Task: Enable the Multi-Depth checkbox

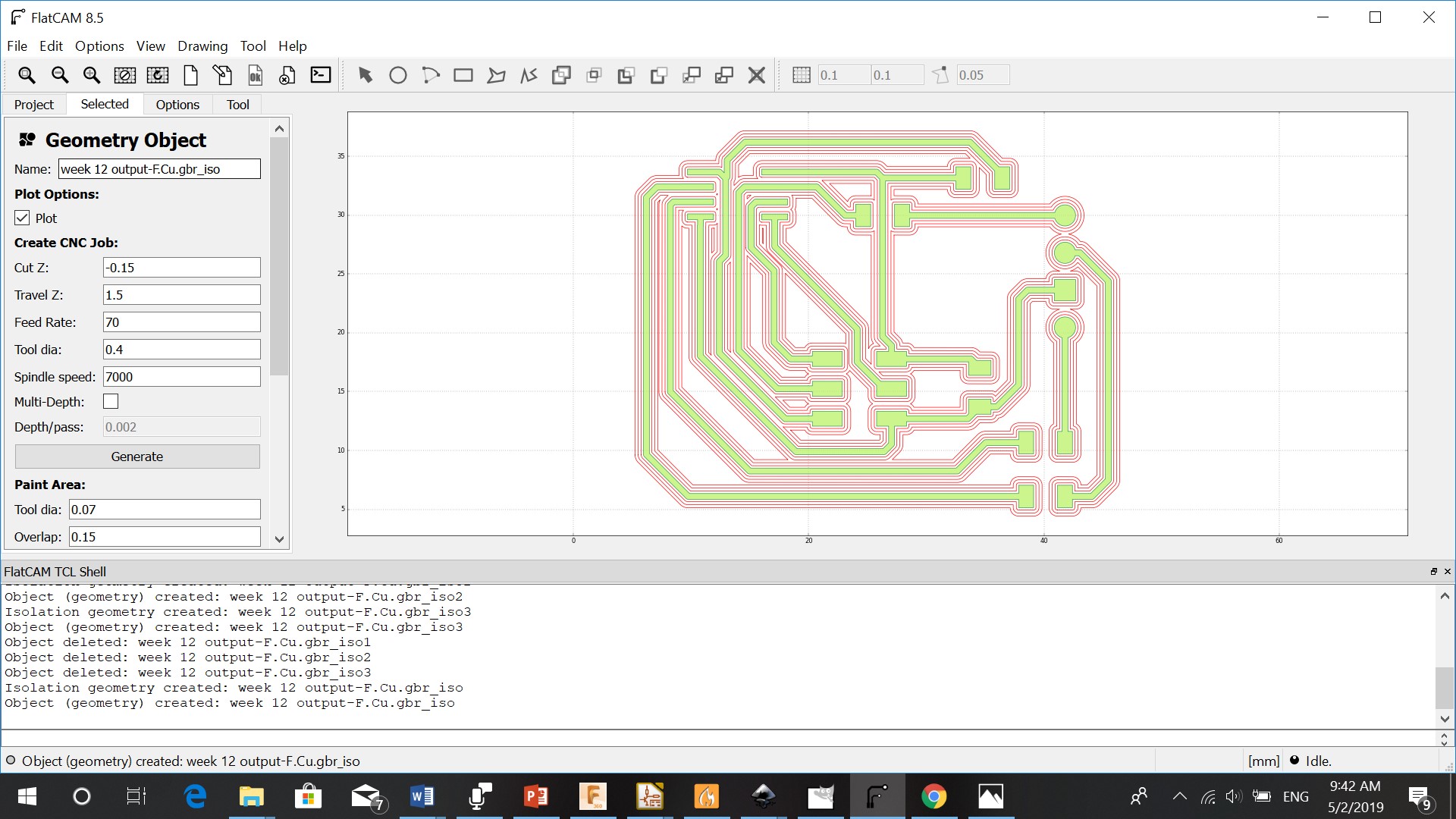Action: tap(111, 402)
